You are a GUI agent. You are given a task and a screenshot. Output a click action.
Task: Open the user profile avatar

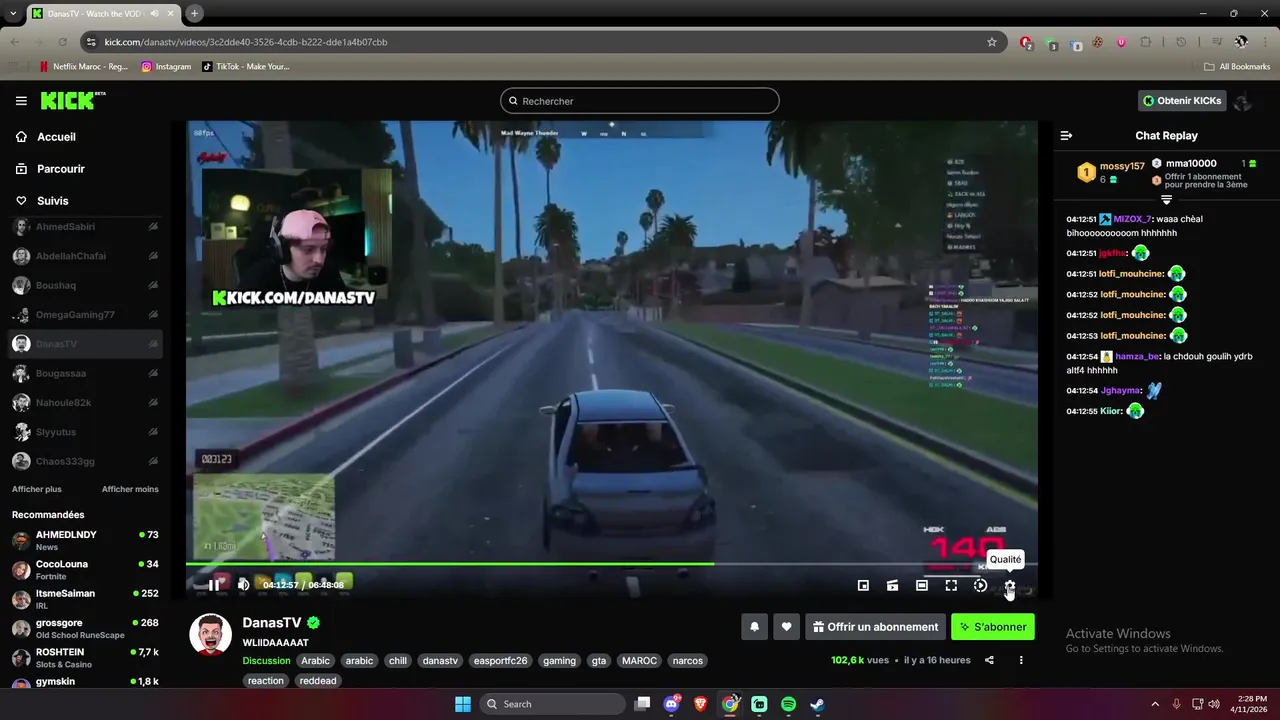tap(1244, 101)
